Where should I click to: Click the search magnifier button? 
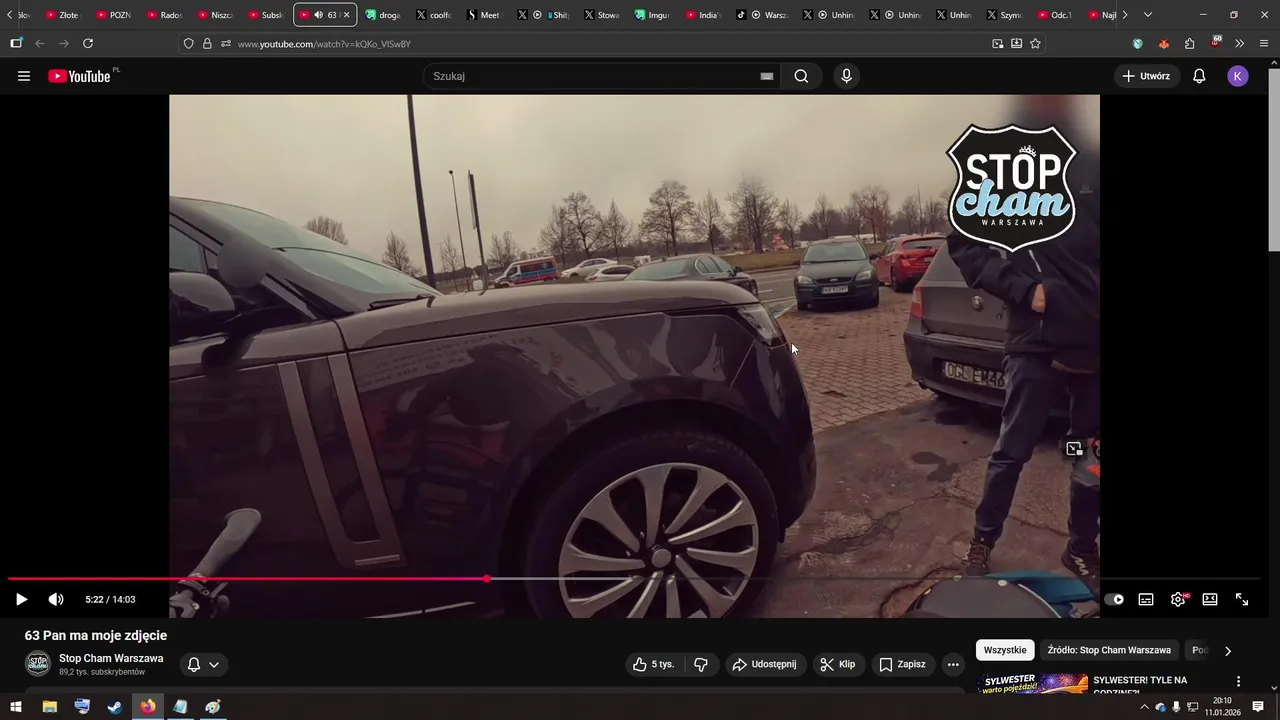tap(801, 76)
